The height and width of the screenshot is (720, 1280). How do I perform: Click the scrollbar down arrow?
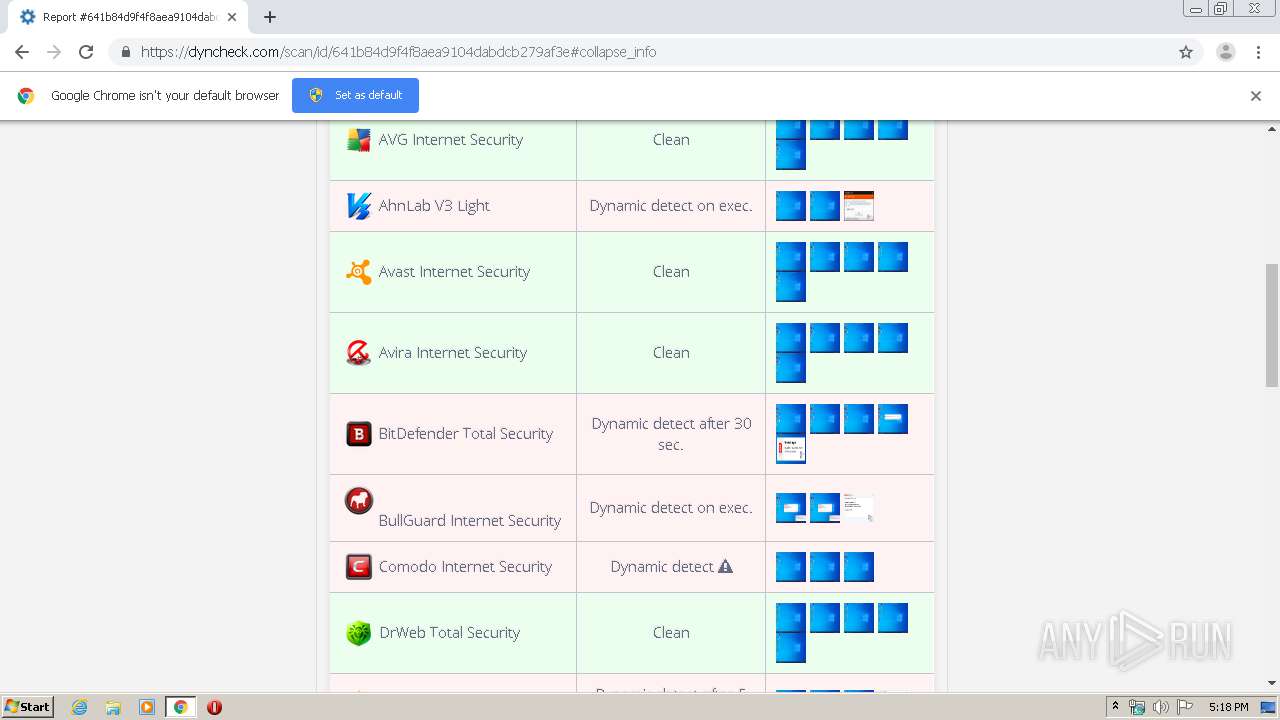pyautogui.click(x=1271, y=684)
